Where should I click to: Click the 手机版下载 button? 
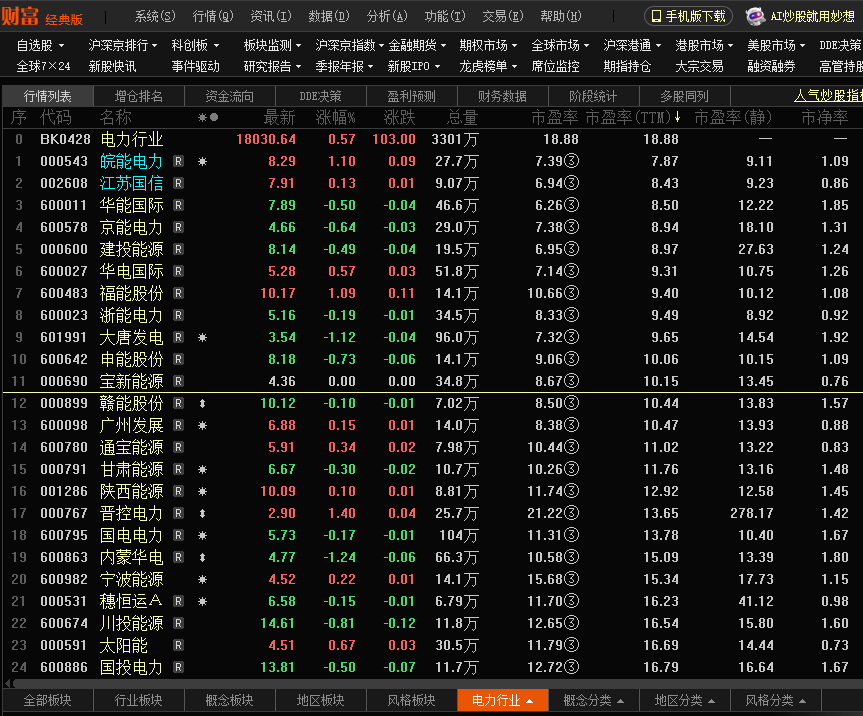tap(688, 17)
